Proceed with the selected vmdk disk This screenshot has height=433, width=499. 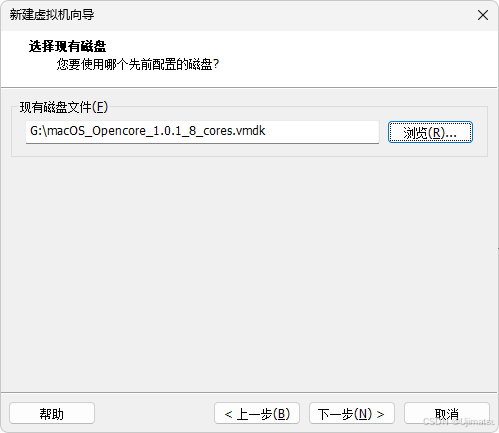[352, 413]
